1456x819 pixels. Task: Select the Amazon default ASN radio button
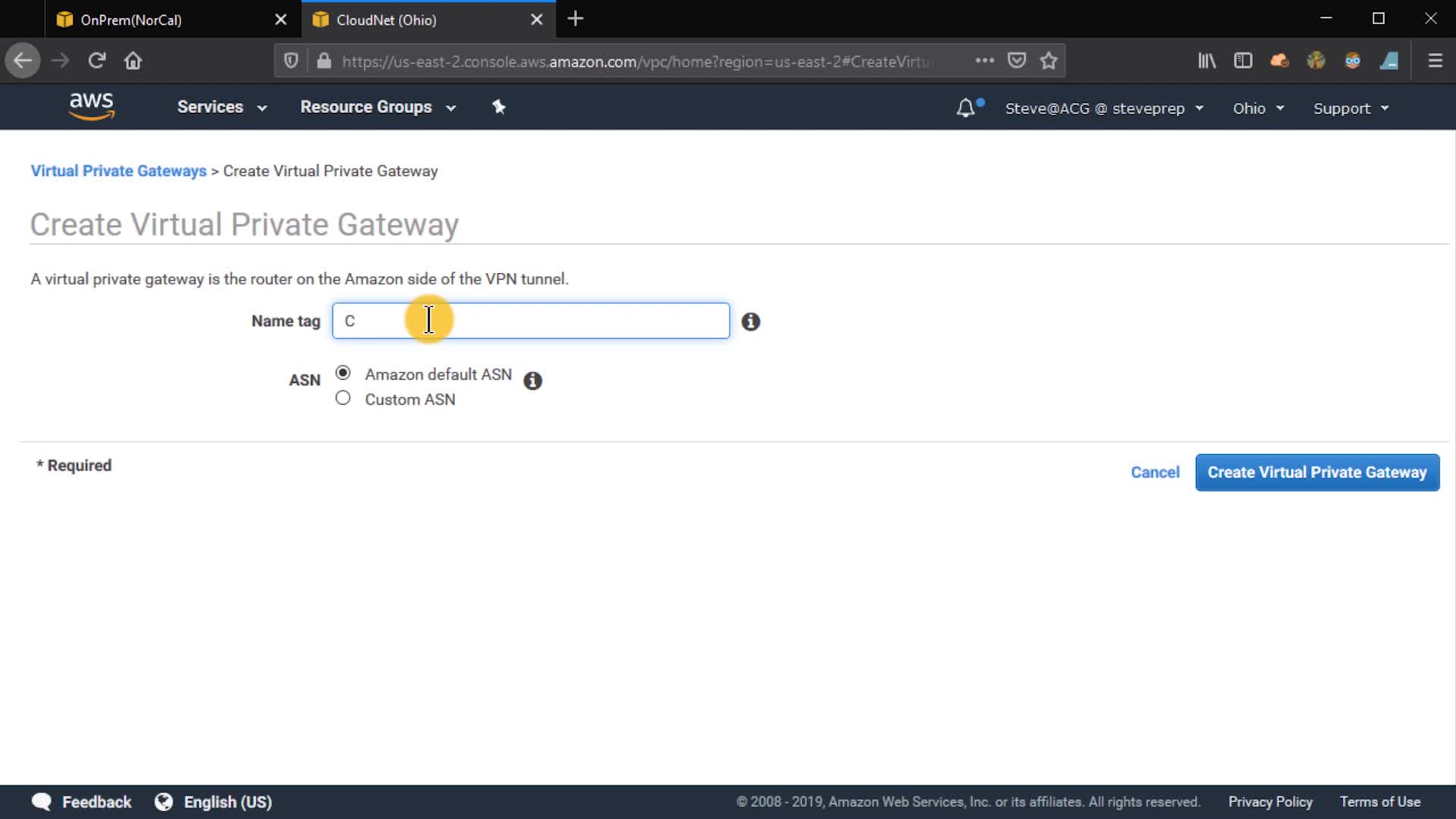(x=343, y=373)
